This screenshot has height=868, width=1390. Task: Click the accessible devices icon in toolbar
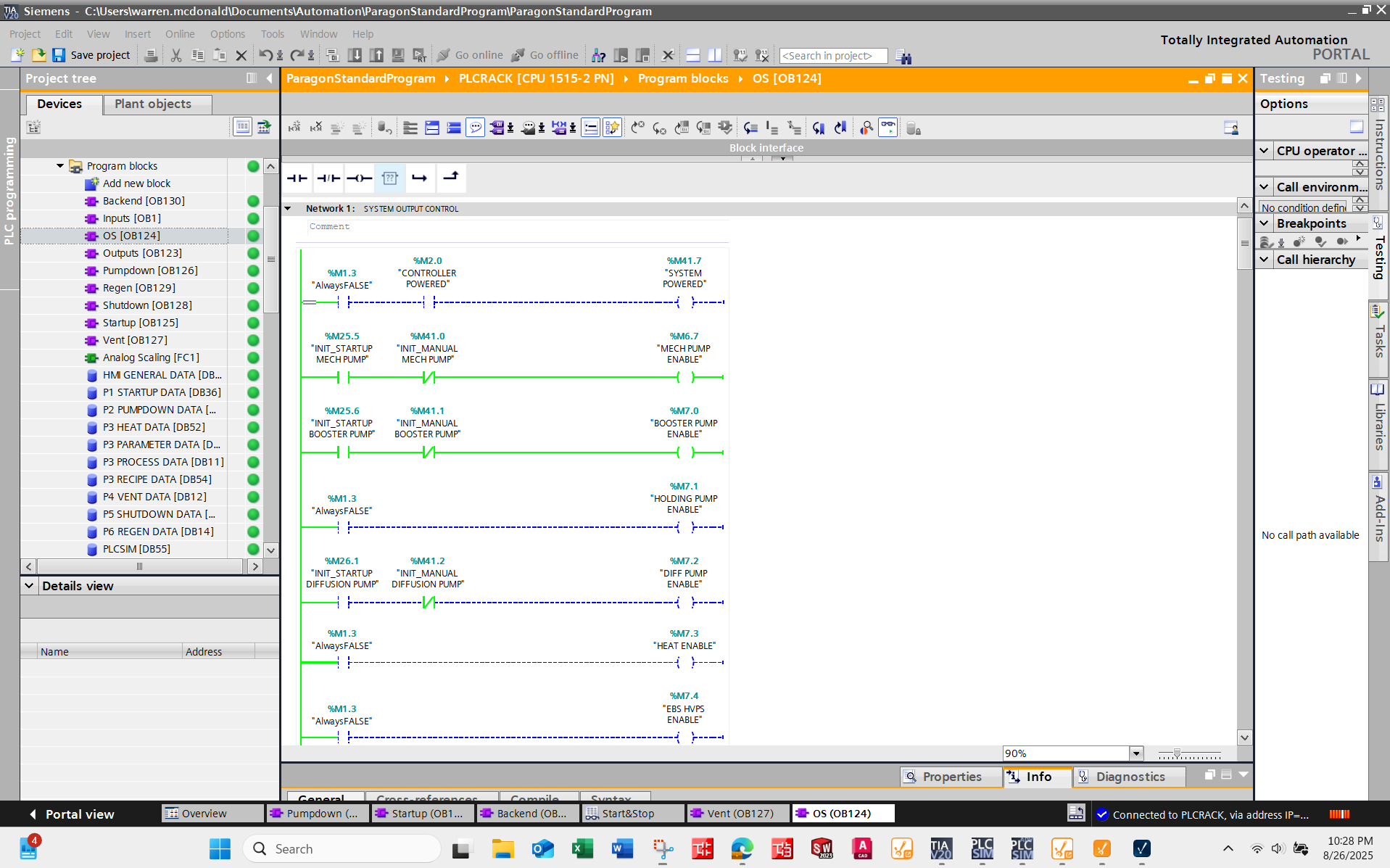pos(598,55)
